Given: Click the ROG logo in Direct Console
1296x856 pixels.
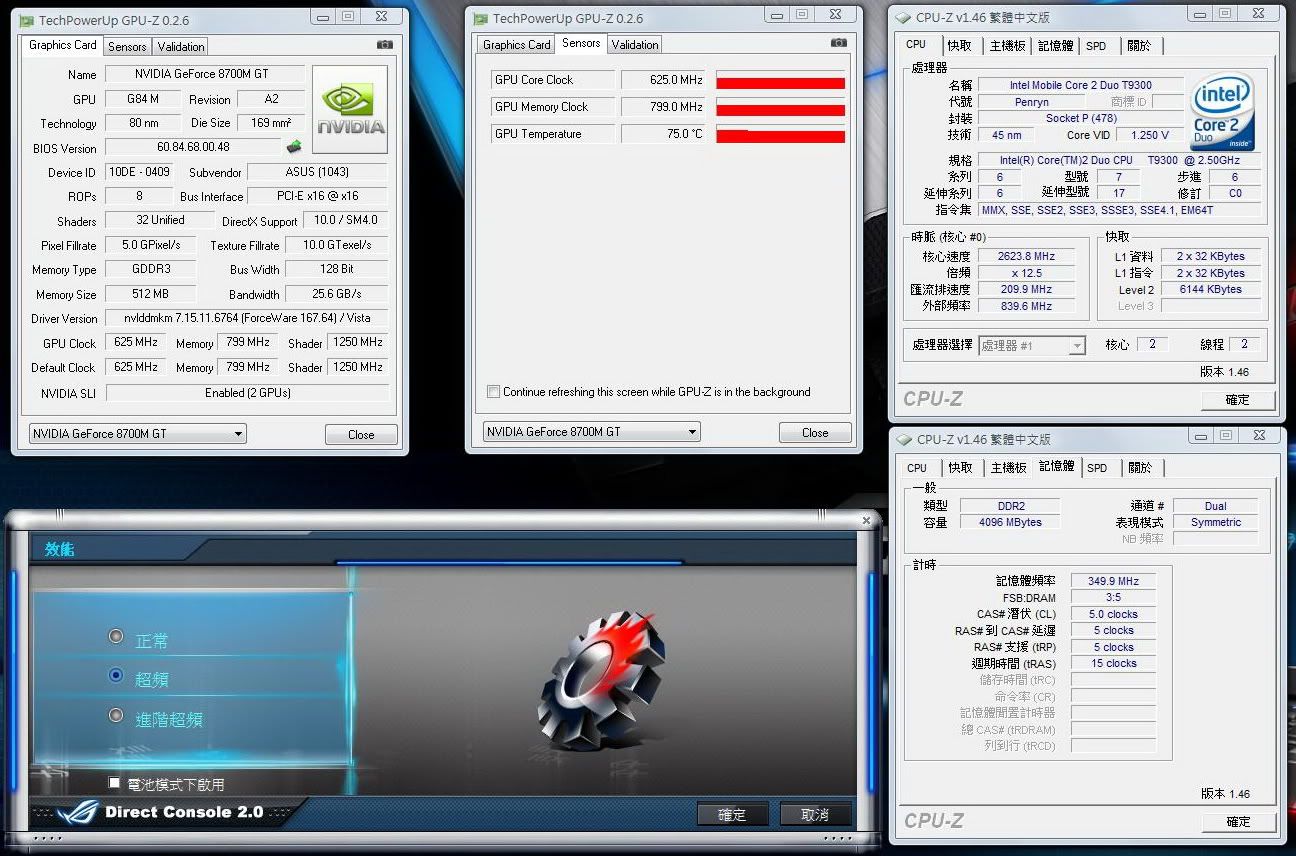Looking at the screenshot, I should 77,812.
